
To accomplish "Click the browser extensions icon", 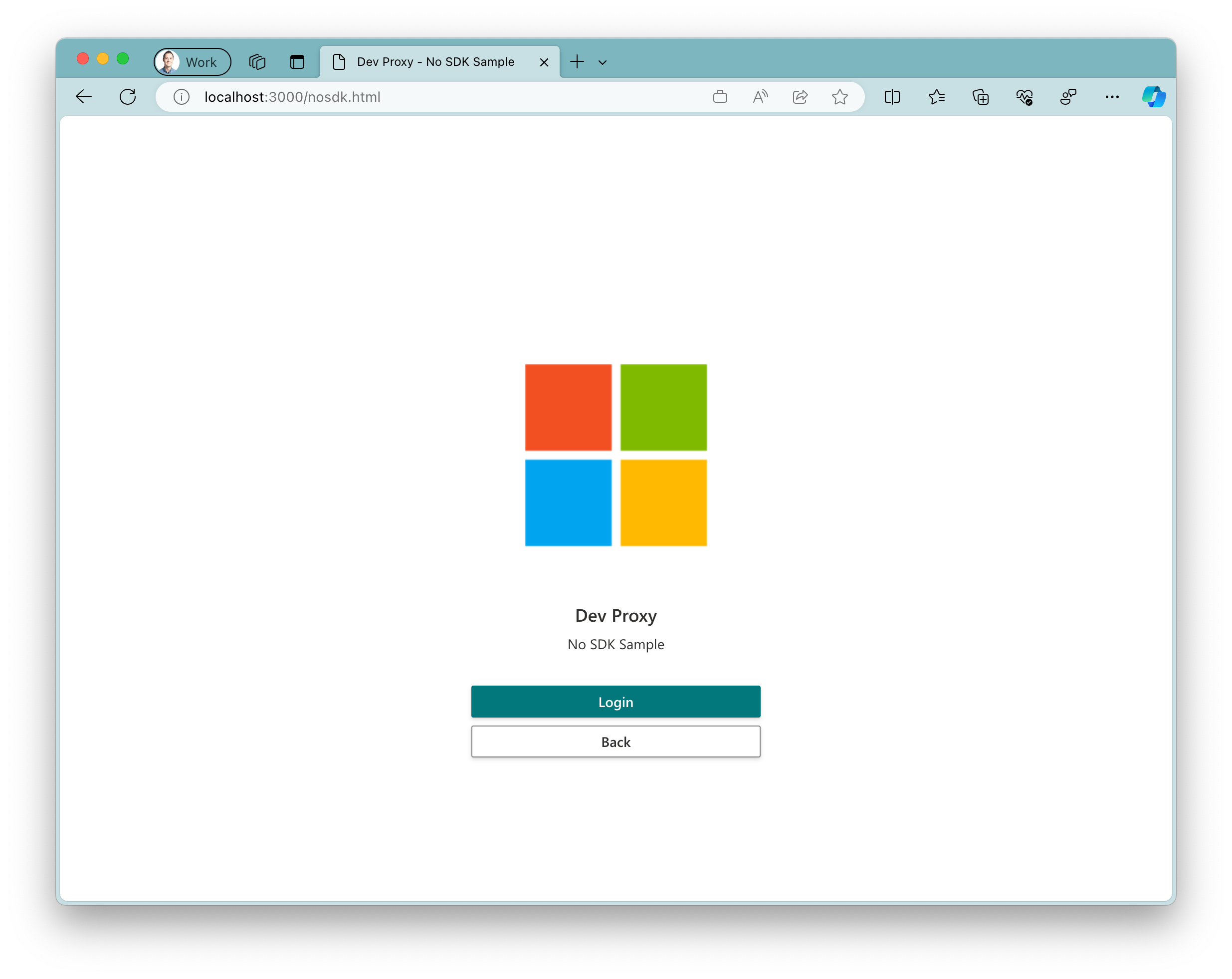I will point(981,97).
